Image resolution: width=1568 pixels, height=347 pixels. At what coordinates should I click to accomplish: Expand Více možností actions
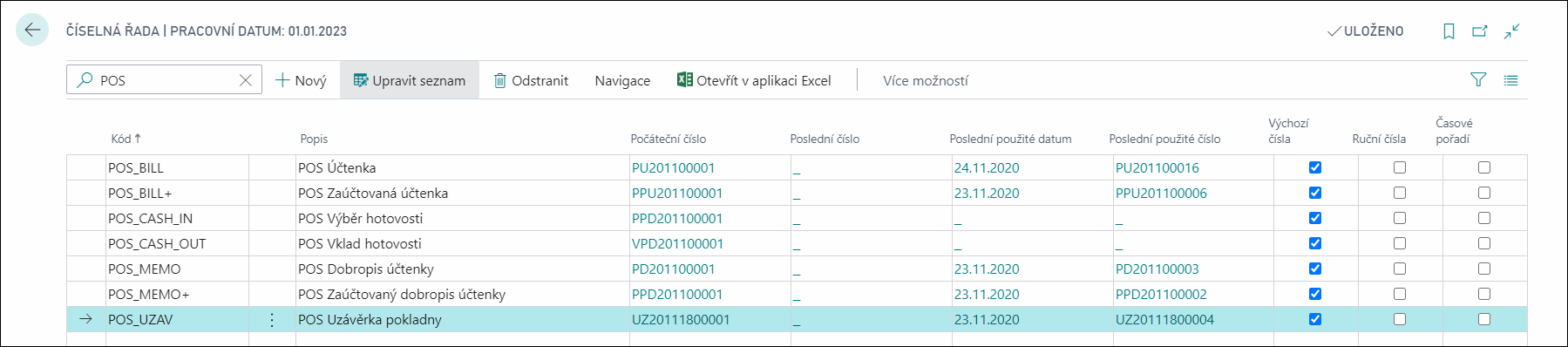[926, 80]
